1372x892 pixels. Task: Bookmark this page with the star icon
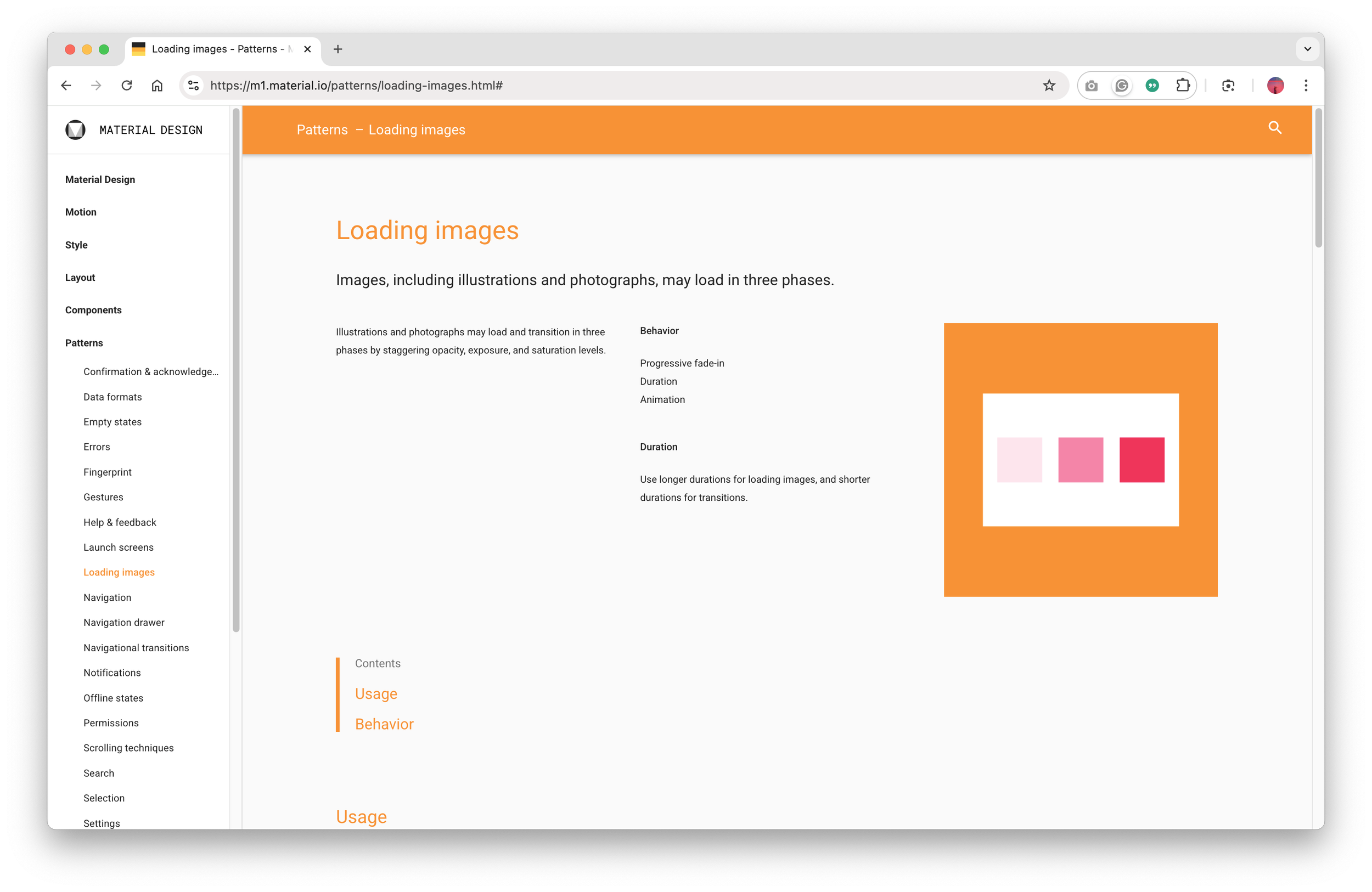pyautogui.click(x=1049, y=85)
